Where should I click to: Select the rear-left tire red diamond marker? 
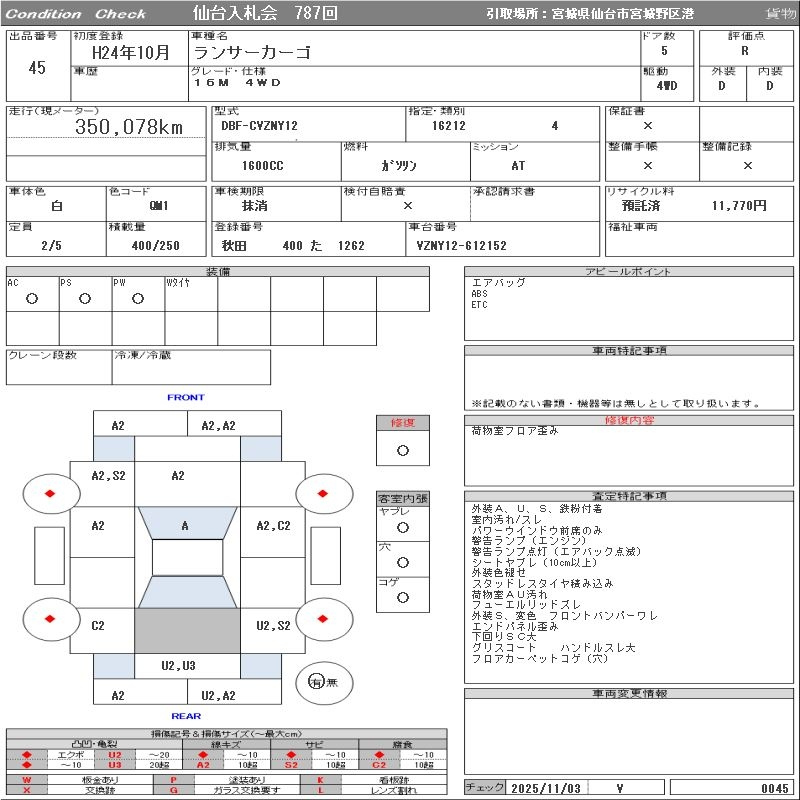(50, 620)
